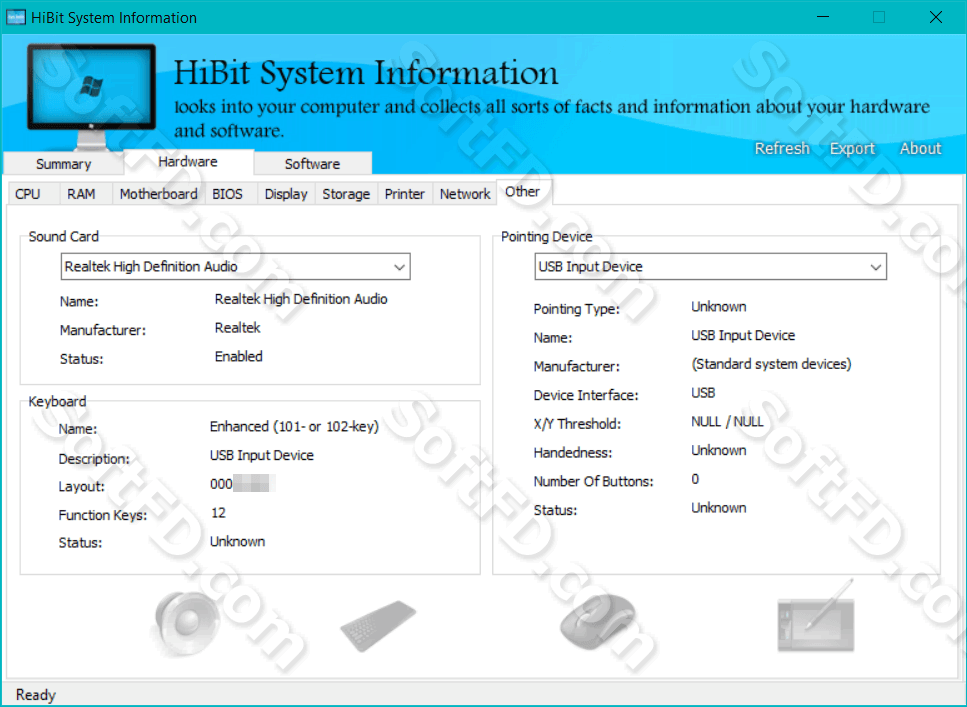Click the Export link
This screenshot has width=967, height=707.
click(852, 149)
